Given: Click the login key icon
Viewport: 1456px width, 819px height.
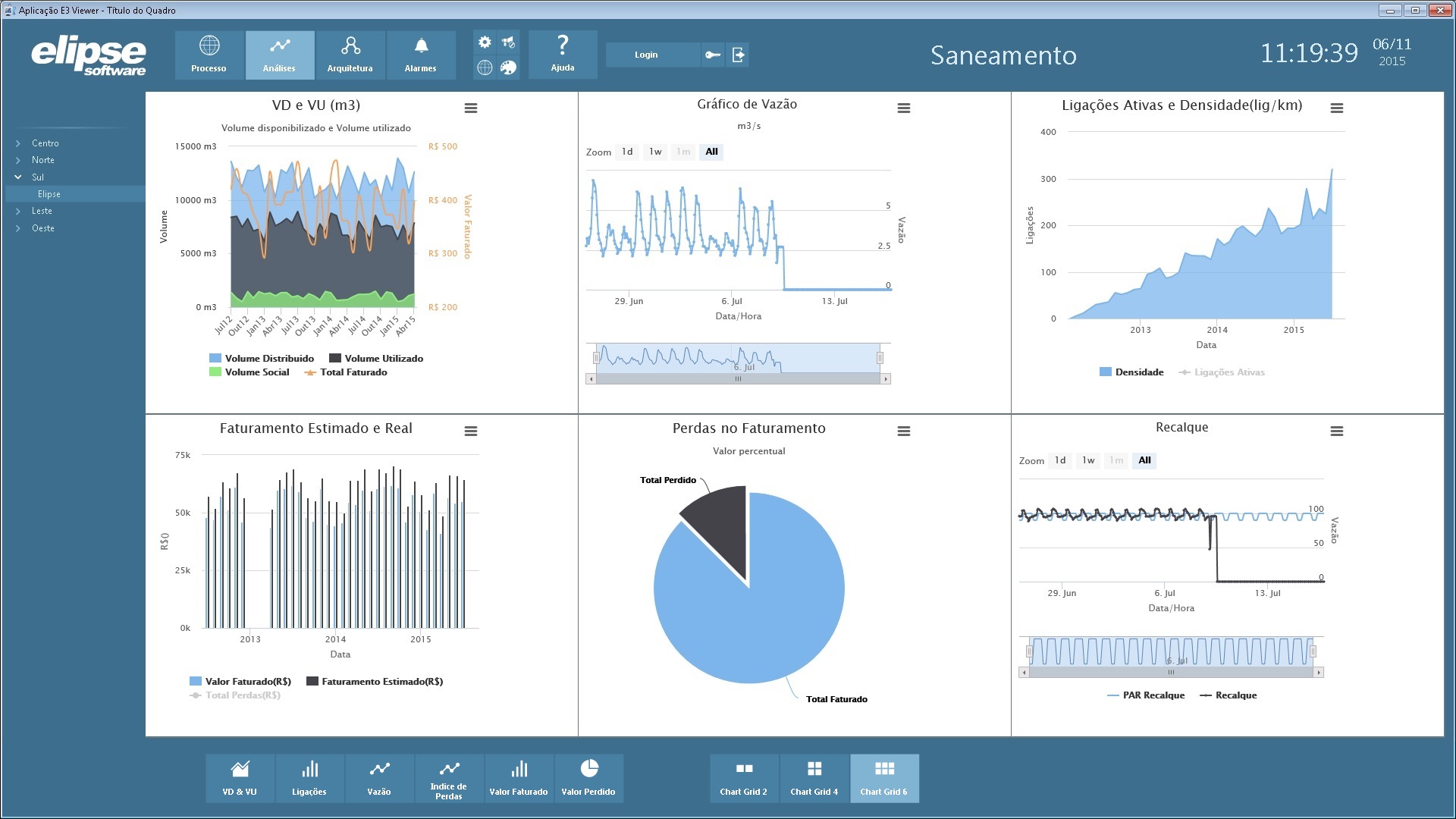Looking at the screenshot, I should 713,55.
